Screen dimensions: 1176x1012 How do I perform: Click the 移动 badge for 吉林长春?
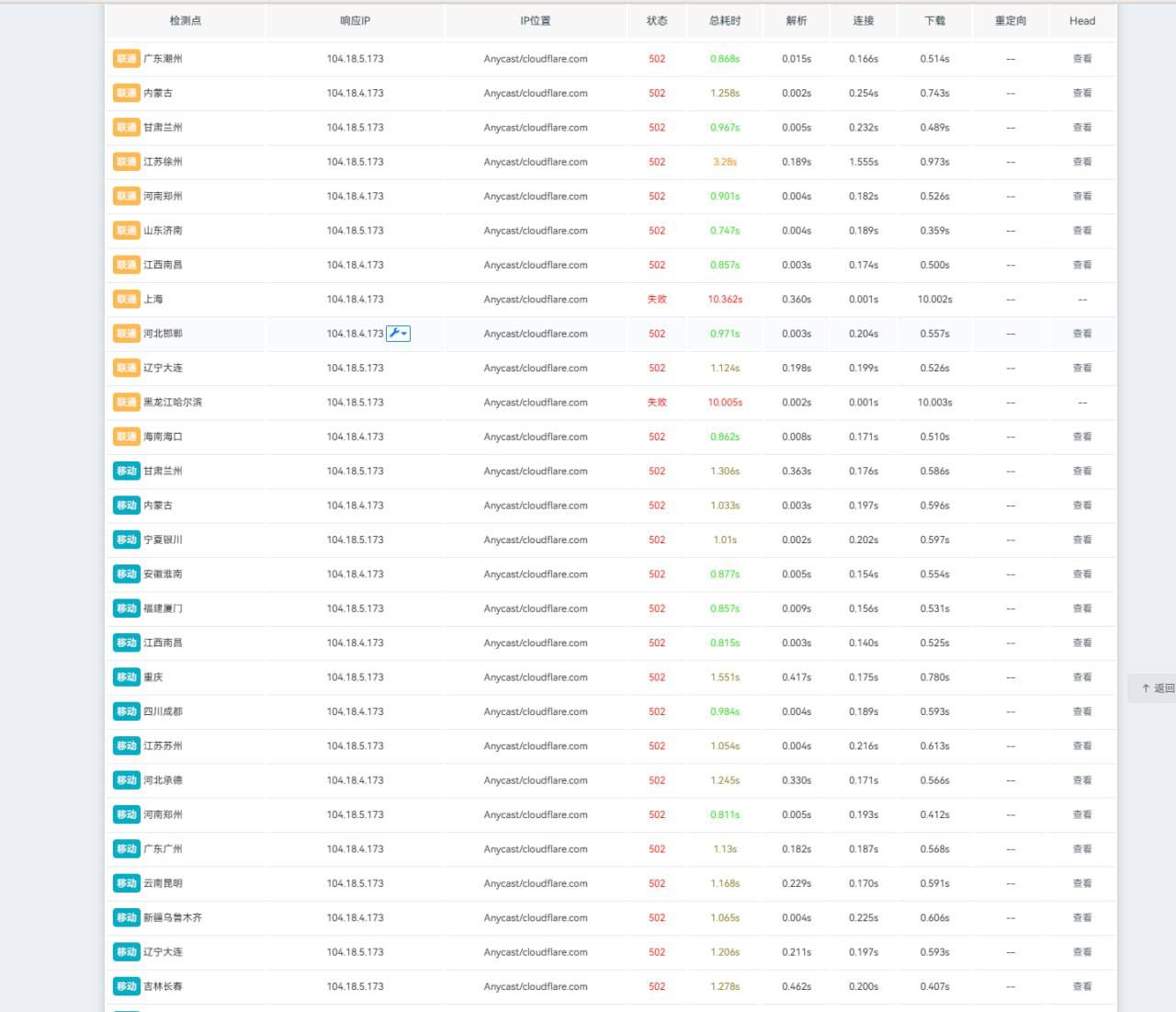point(126,986)
